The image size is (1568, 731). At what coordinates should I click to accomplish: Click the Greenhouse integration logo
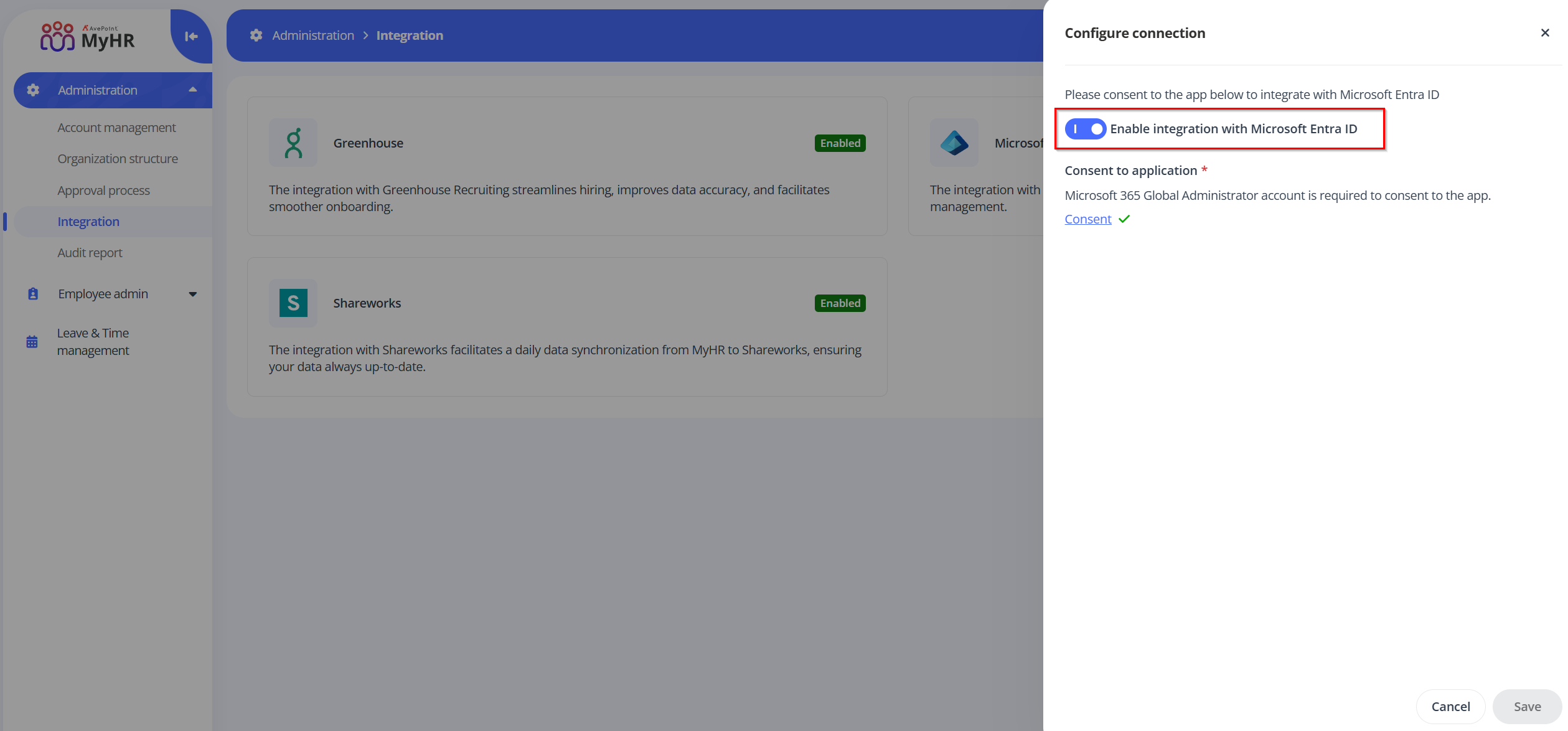(293, 142)
